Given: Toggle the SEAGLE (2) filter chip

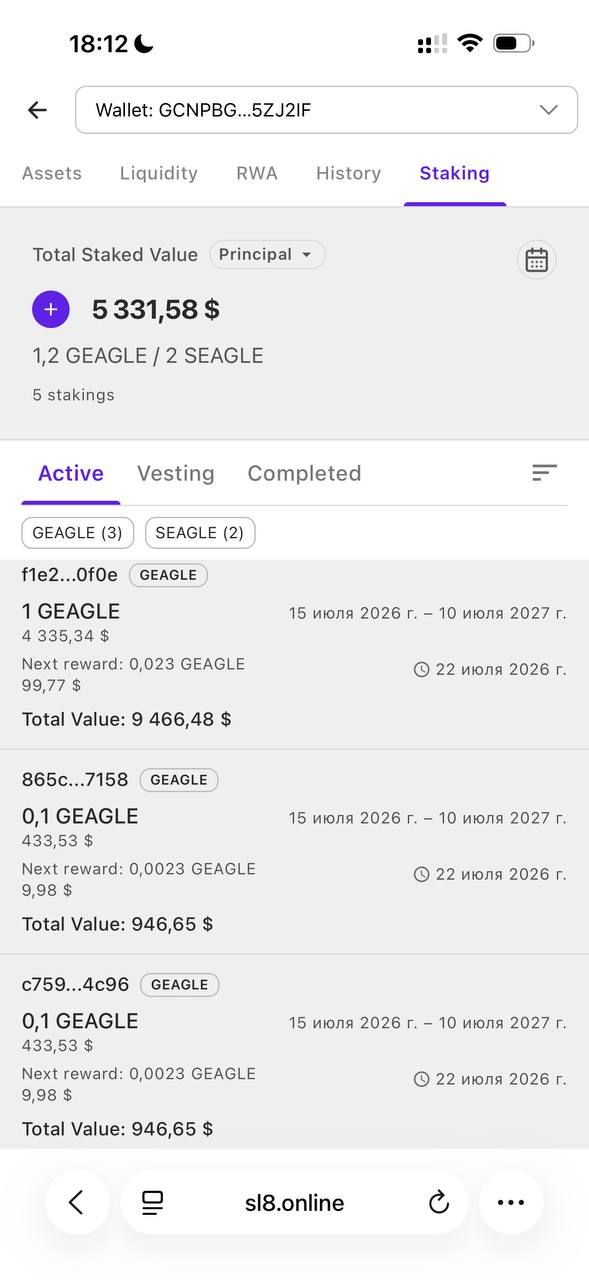Looking at the screenshot, I should point(200,533).
